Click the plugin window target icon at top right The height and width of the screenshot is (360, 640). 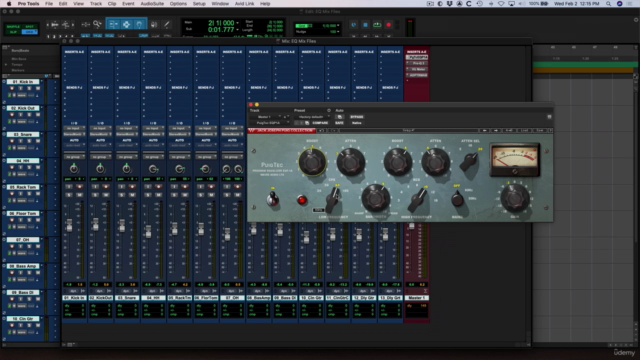549,117
